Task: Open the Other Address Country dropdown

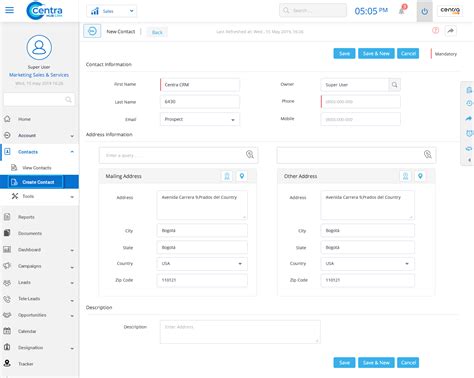Action: [368, 264]
